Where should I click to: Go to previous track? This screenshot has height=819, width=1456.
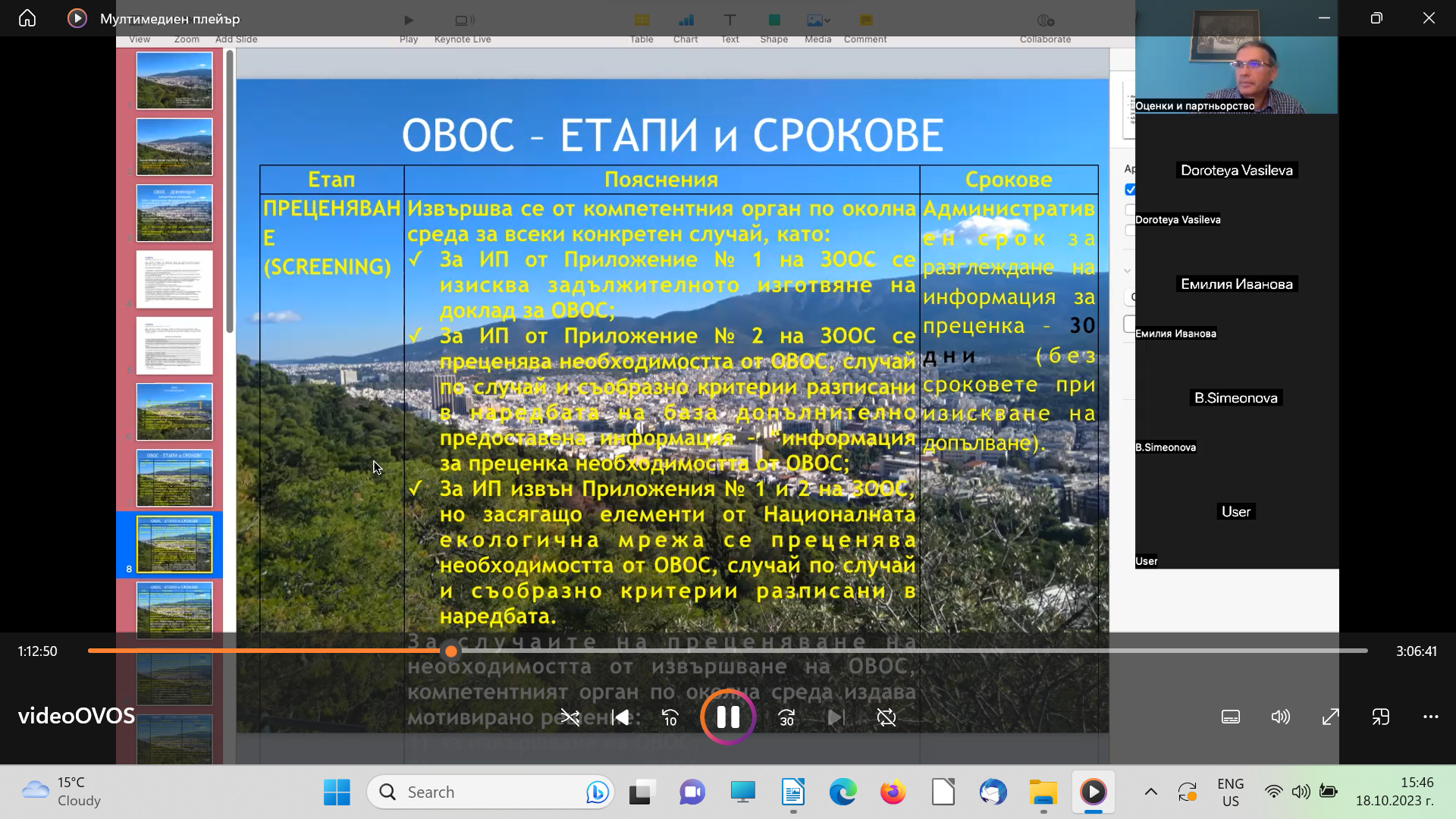click(620, 717)
